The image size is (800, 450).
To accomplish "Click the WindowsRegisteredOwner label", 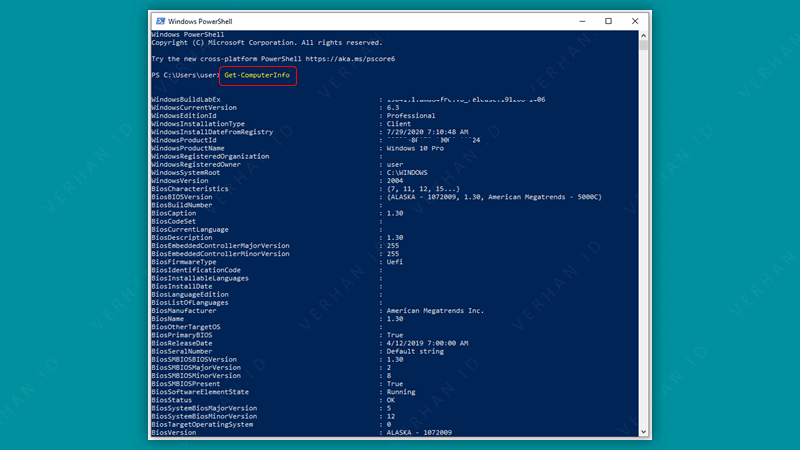I will pyautogui.click(x=196, y=165).
